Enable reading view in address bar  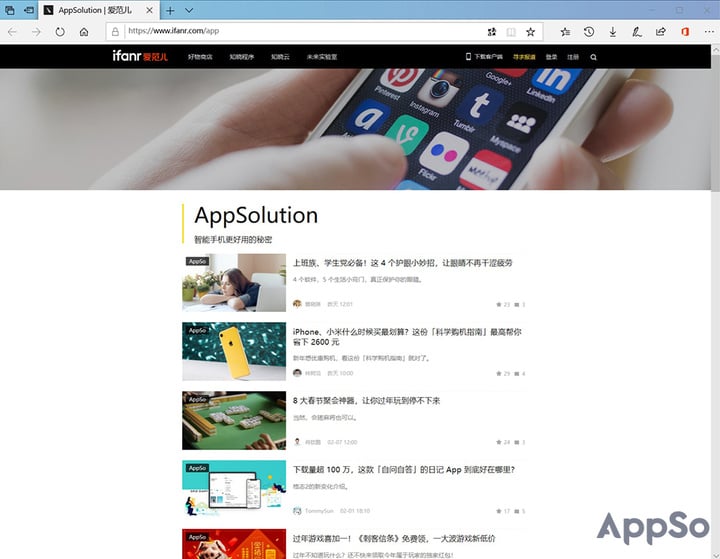pyautogui.click(x=511, y=32)
